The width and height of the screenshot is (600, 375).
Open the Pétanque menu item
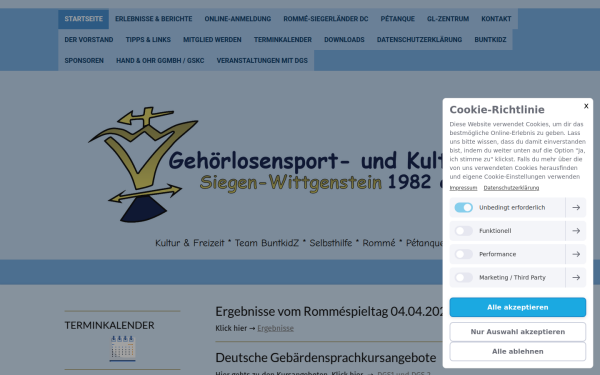[x=398, y=19]
